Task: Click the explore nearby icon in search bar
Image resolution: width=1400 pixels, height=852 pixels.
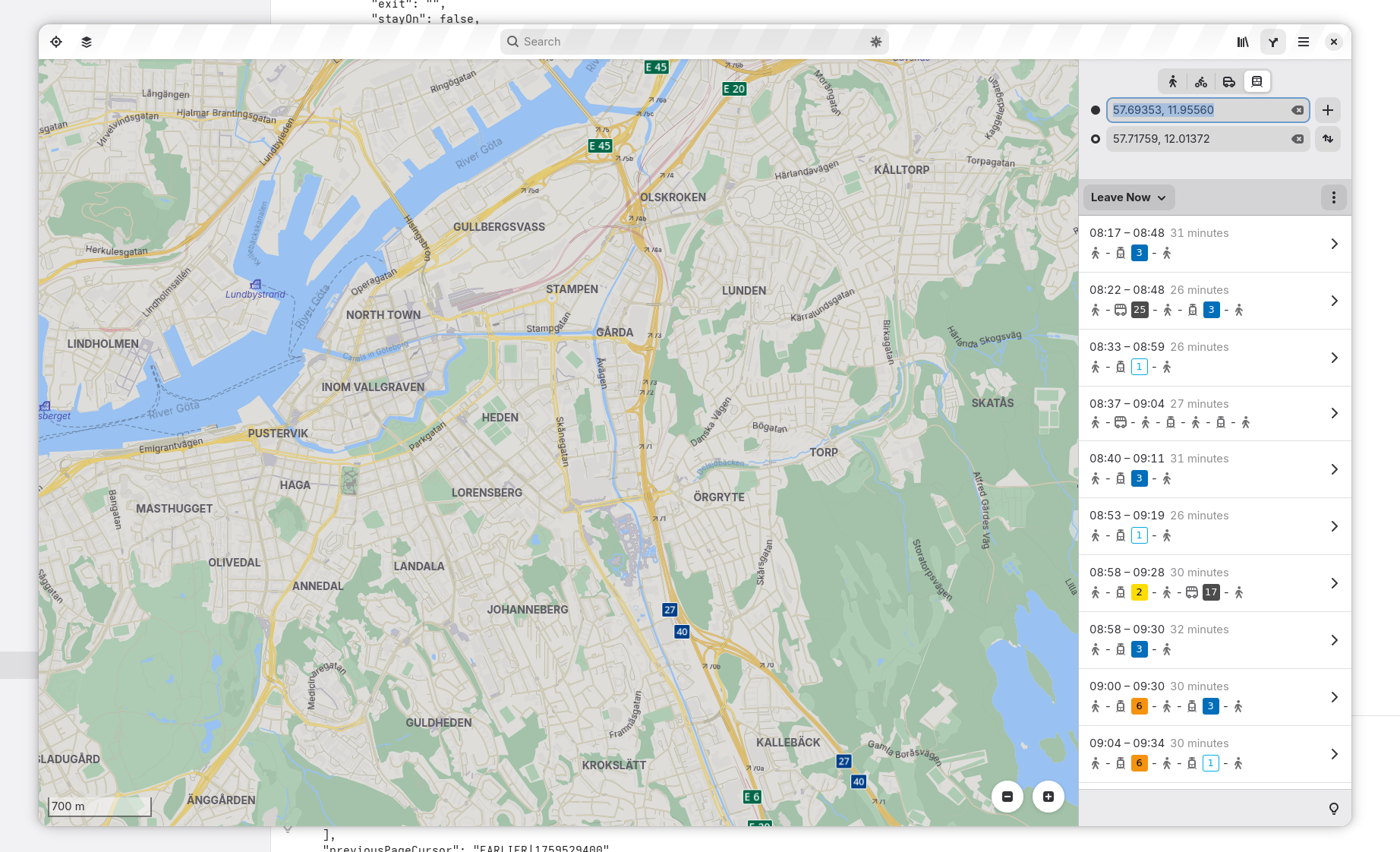Action: (x=875, y=42)
